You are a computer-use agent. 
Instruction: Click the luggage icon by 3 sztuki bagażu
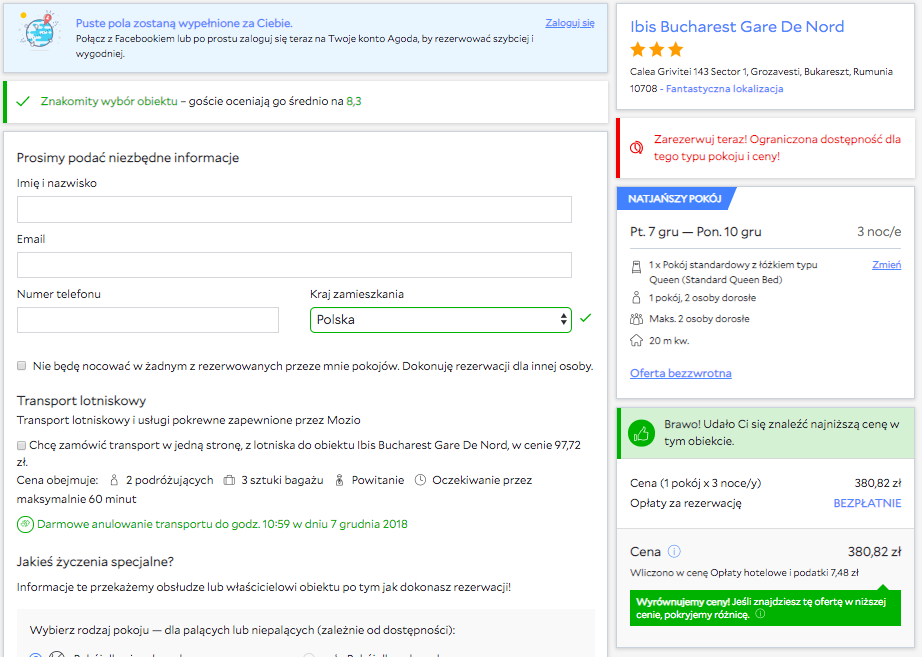click(x=229, y=481)
